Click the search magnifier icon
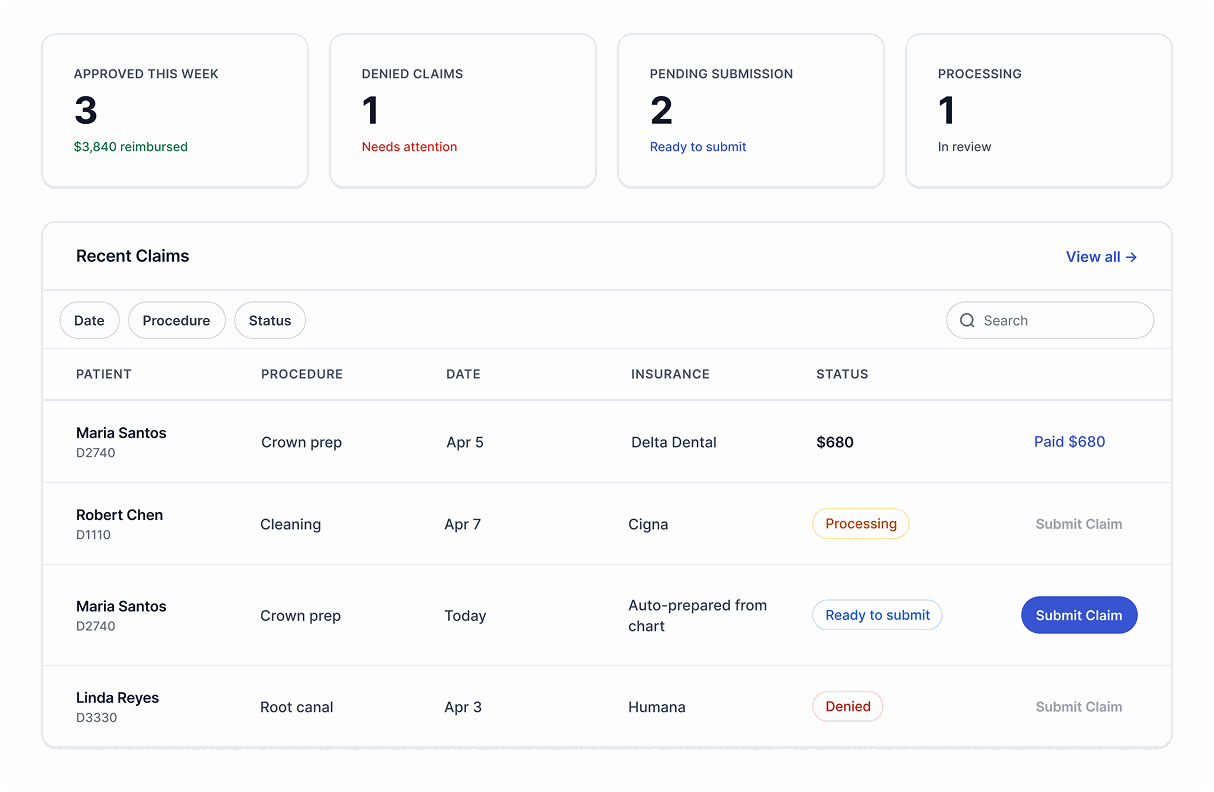Viewport: 1214px width, 792px height. tap(967, 321)
